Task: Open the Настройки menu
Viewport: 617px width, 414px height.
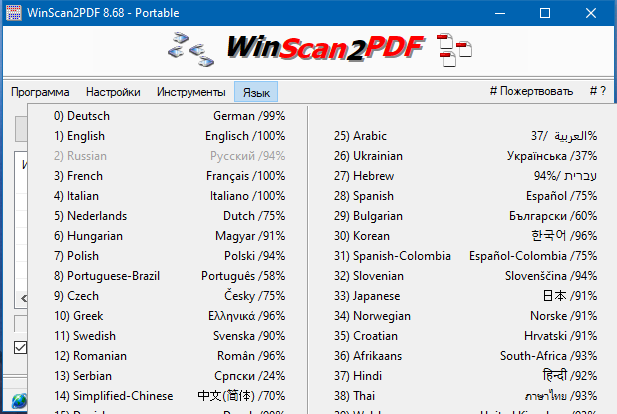Action: pyautogui.click(x=113, y=92)
